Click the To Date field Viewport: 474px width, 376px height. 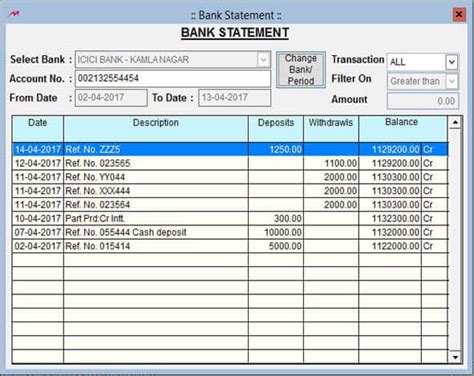[234, 98]
